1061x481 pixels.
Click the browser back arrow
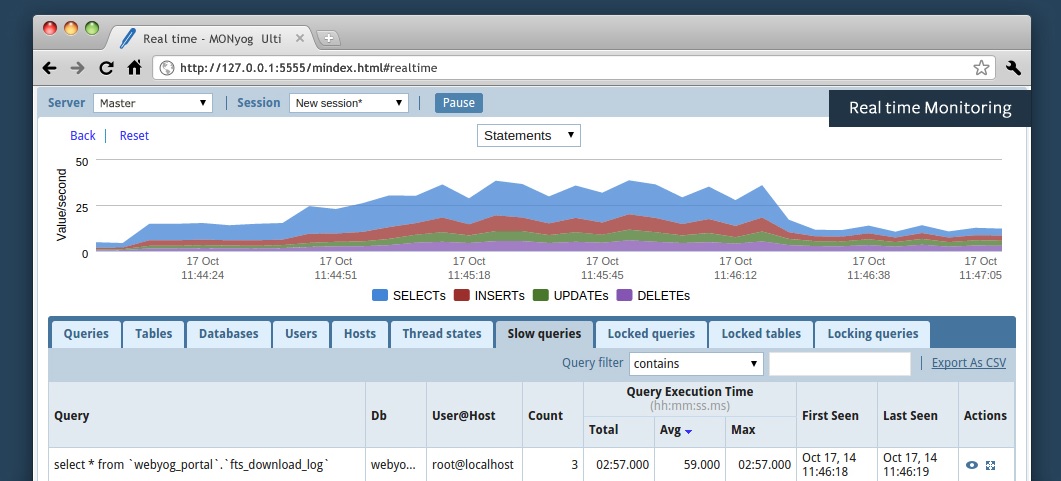point(49,68)
